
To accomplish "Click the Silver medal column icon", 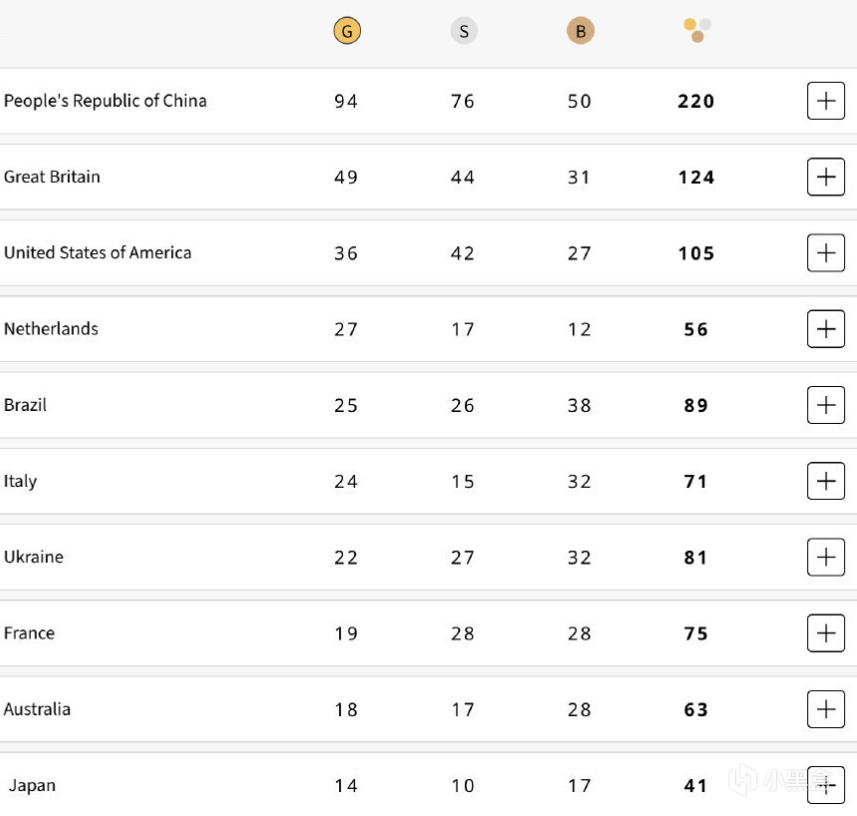I will (x=464, y=31).
